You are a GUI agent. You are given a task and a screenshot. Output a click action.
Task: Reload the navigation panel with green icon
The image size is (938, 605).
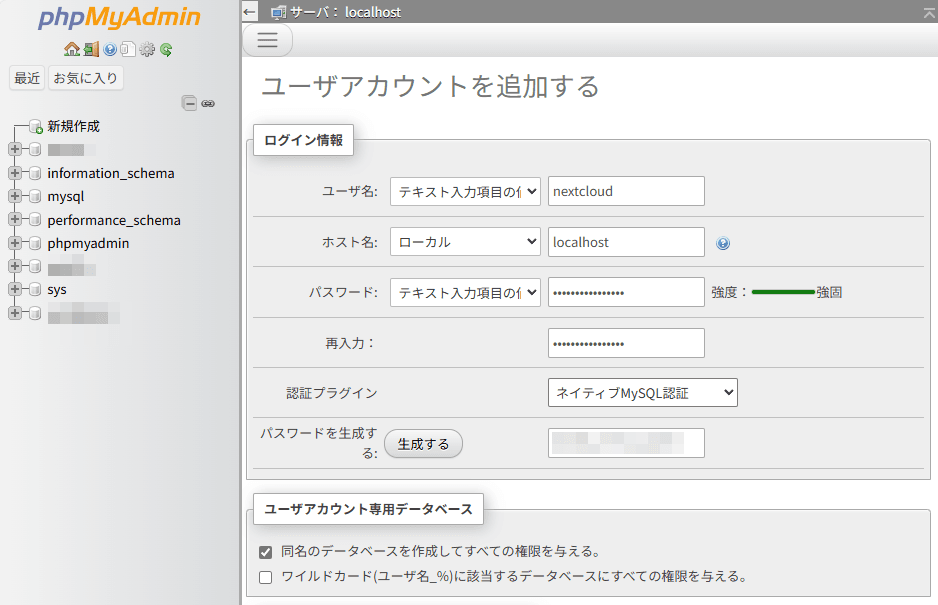[166, 49]
